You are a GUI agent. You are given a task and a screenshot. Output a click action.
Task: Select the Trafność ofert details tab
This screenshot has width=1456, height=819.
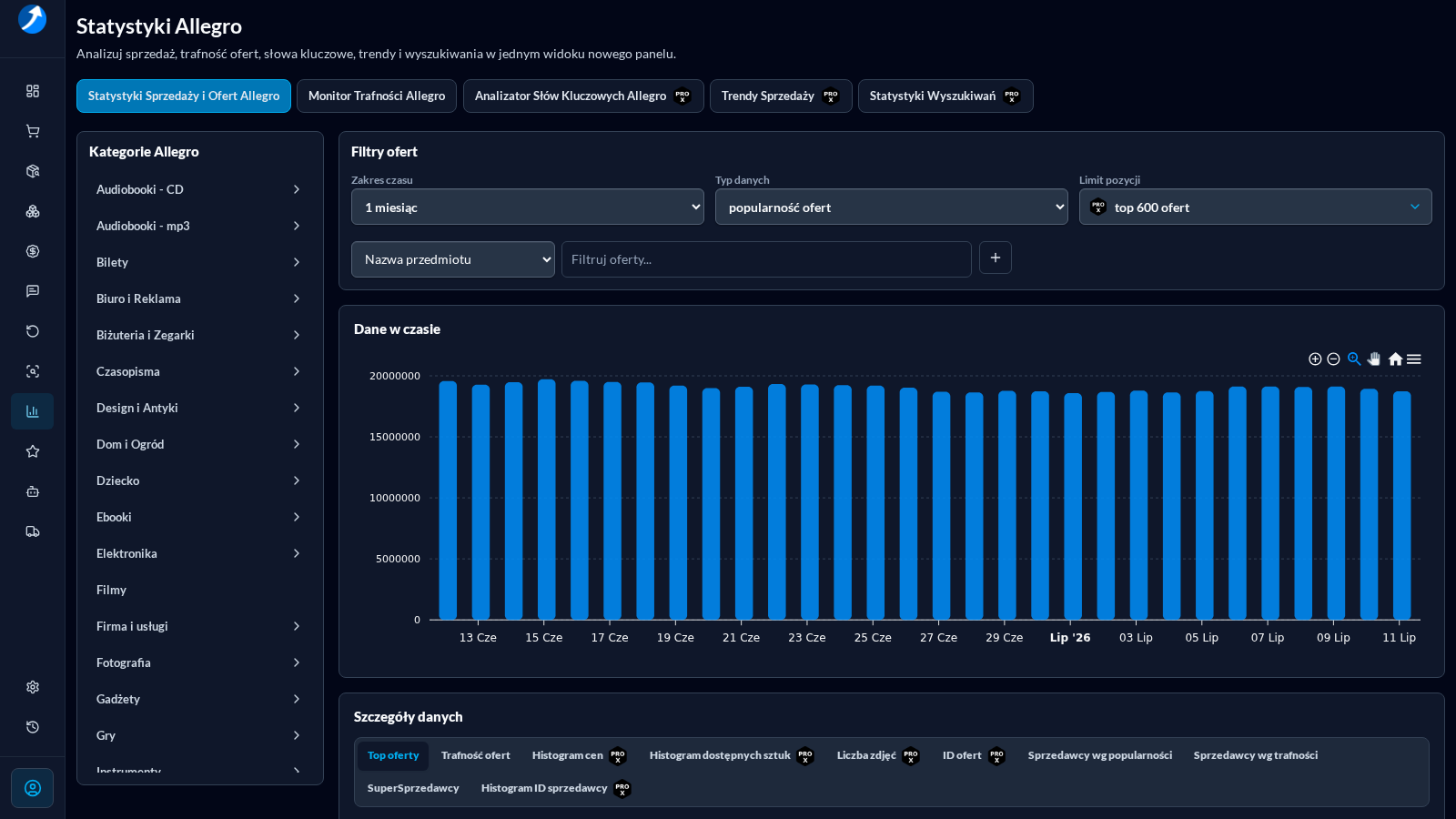476,755
